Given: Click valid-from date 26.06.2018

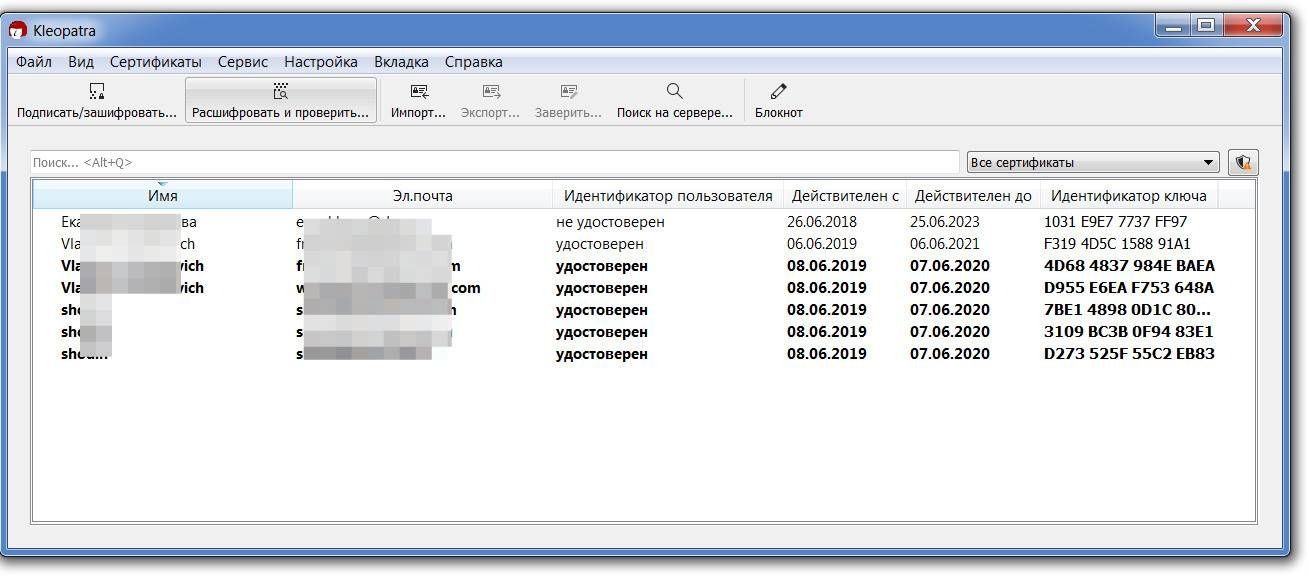Looking at the screenshot, I should [822, 222].
